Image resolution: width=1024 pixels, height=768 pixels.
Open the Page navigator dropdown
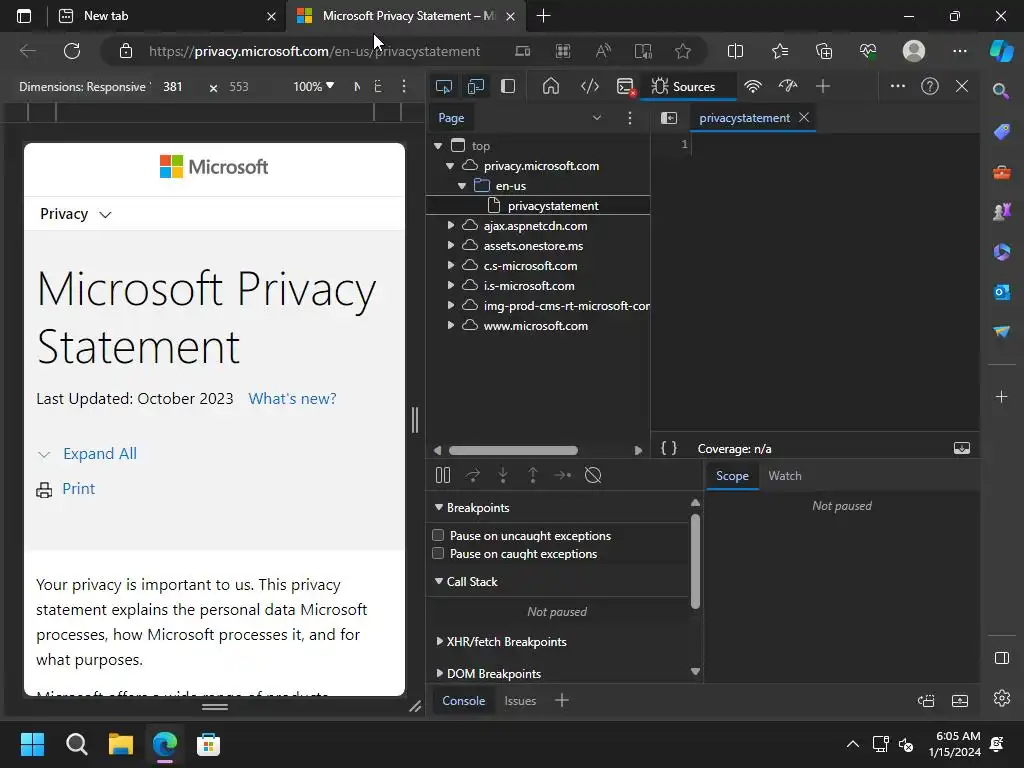click(x=596, y=118)
